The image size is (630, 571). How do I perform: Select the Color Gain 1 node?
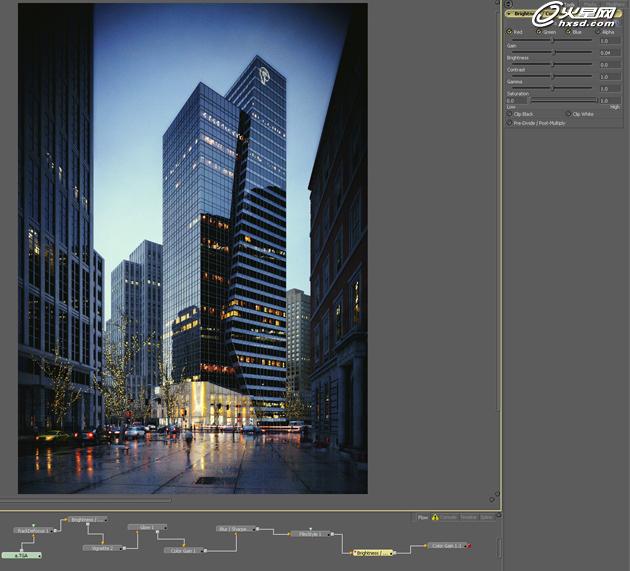click(181, 550)
